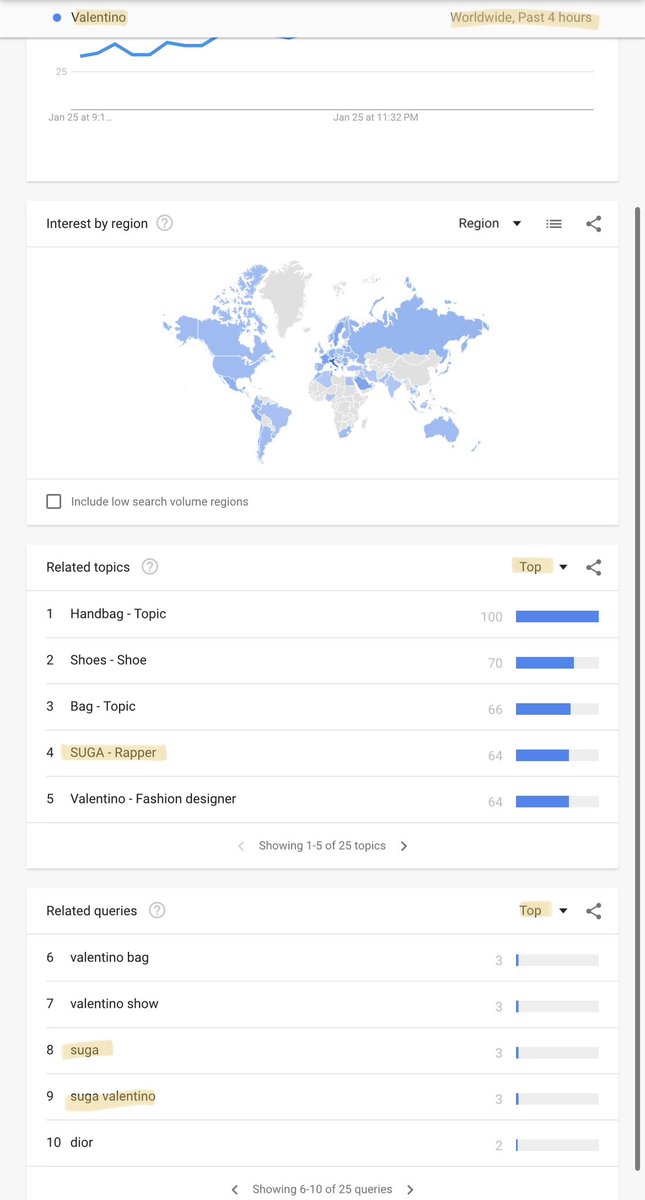645x1200 pixels.
Task: Open Related topics help icon
Action: [x=150, y=567]
